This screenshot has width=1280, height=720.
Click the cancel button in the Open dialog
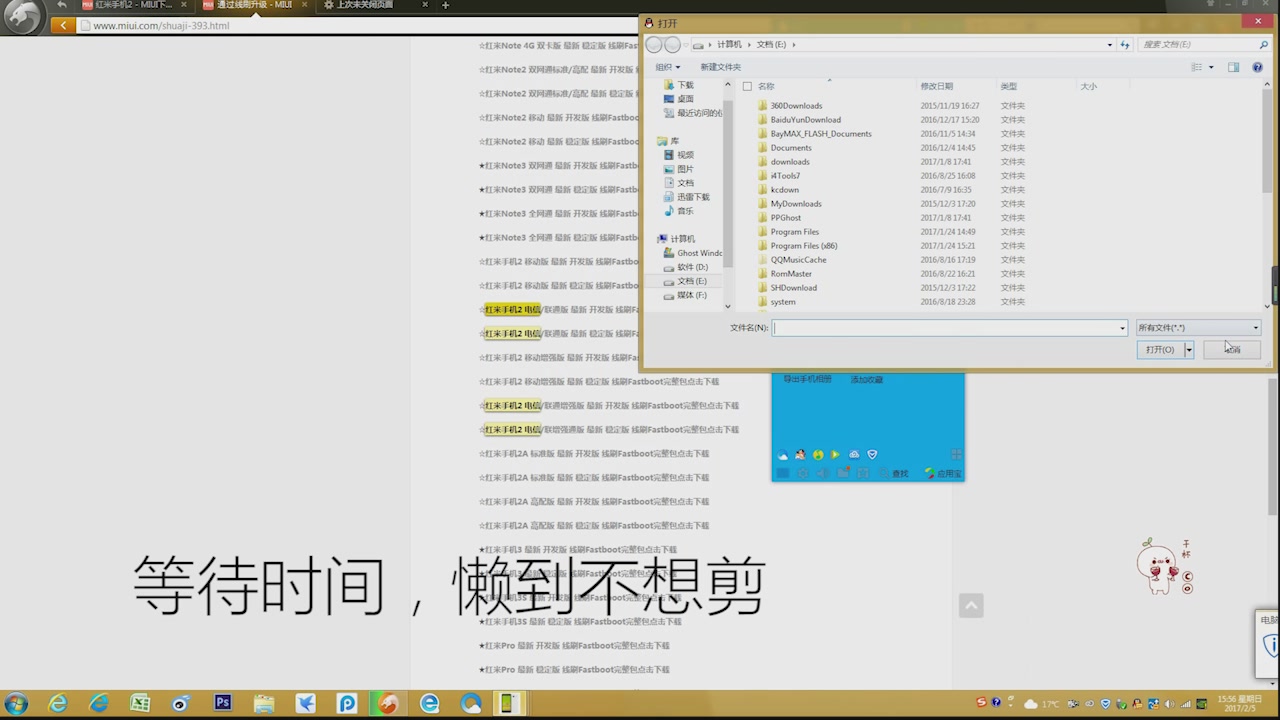pos(1232,349)
